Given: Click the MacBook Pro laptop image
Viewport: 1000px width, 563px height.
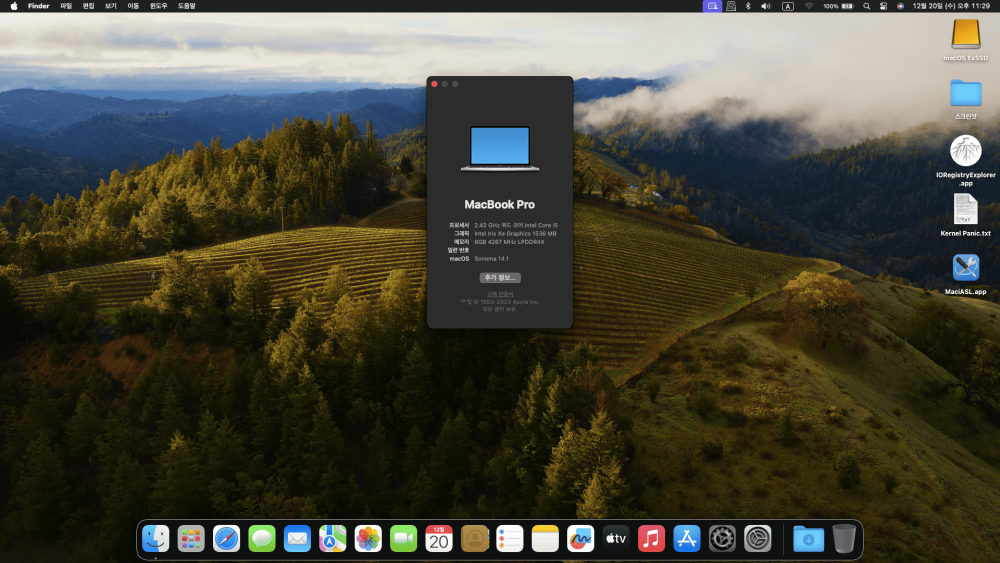Looking at the screenshot, I should pos(500,148).
